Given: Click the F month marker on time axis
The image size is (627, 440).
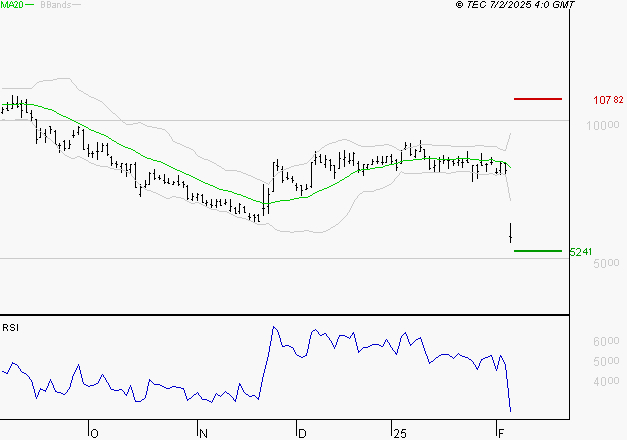Looking at the screenshot, I should click(501, 434).
